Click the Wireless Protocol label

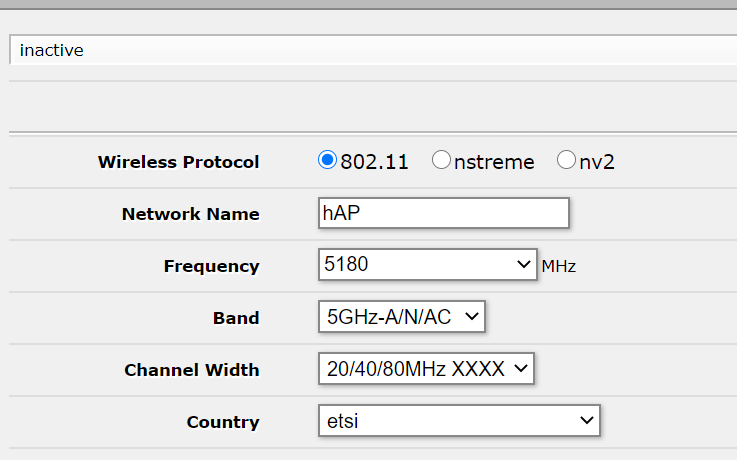point(178,162)
